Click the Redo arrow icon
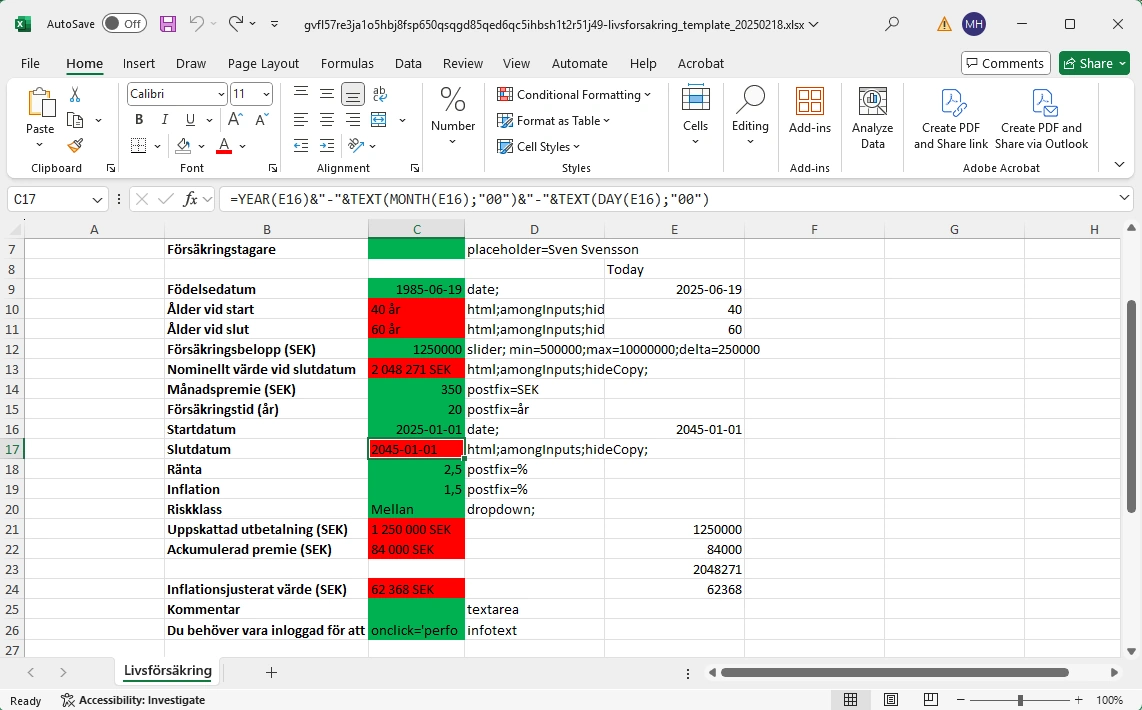The image size is (1142, 710). point(235,24)
